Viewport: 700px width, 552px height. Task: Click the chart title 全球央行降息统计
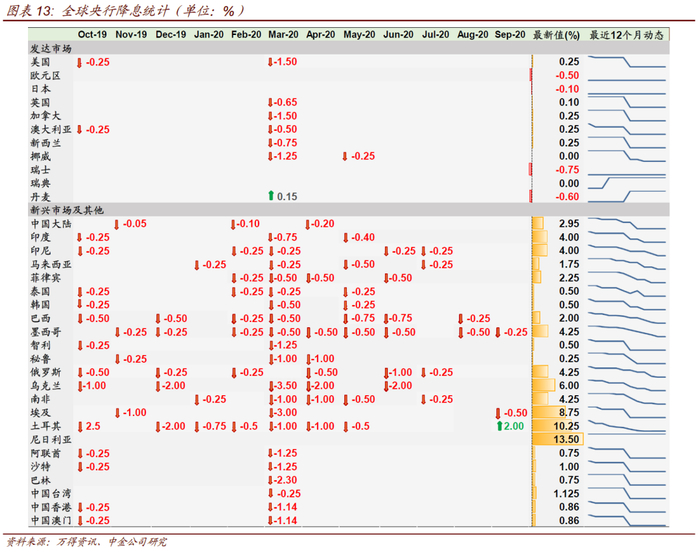(115, 10)
